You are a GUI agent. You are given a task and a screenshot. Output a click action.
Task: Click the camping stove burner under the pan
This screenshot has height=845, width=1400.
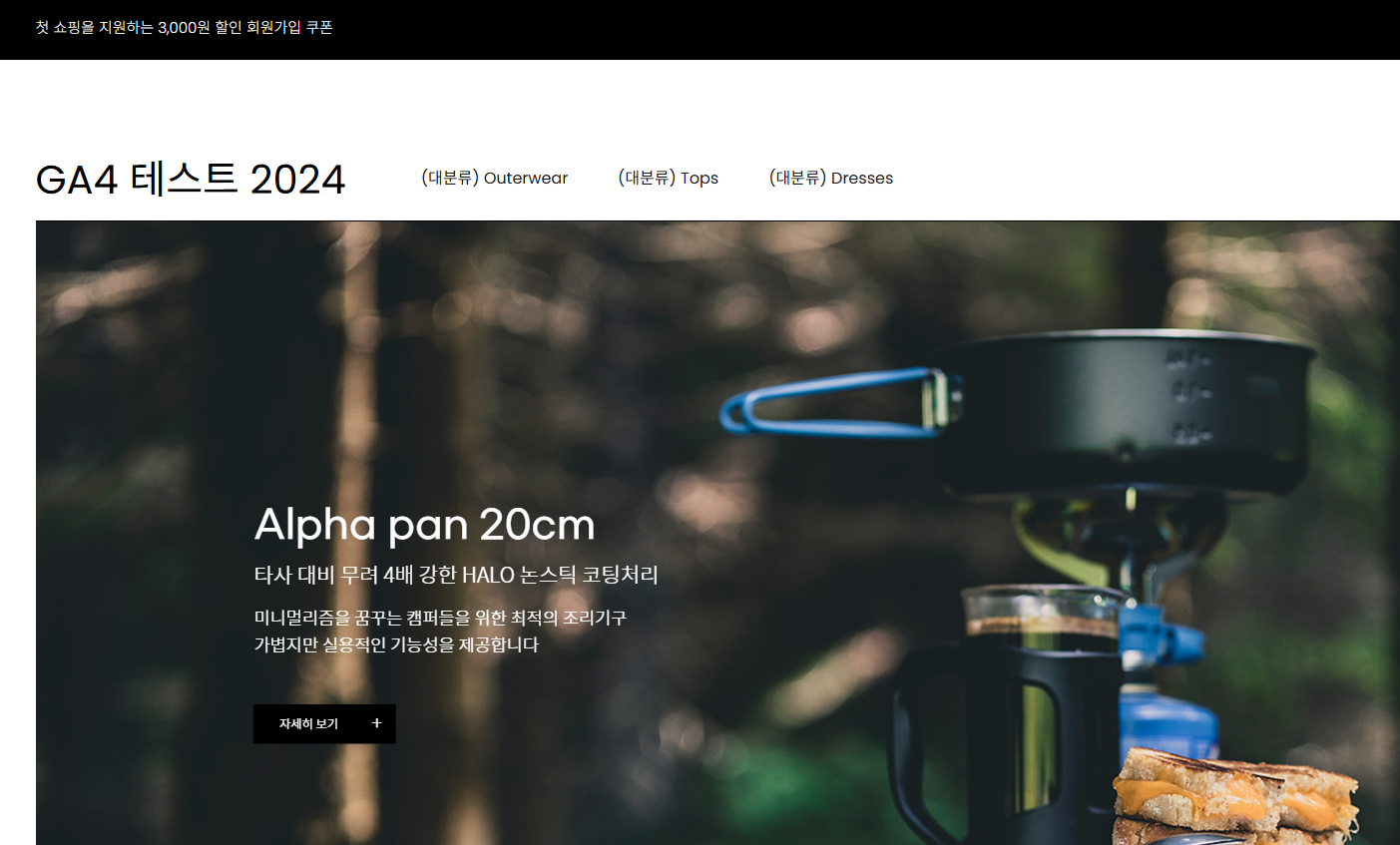coord(1118,539)
